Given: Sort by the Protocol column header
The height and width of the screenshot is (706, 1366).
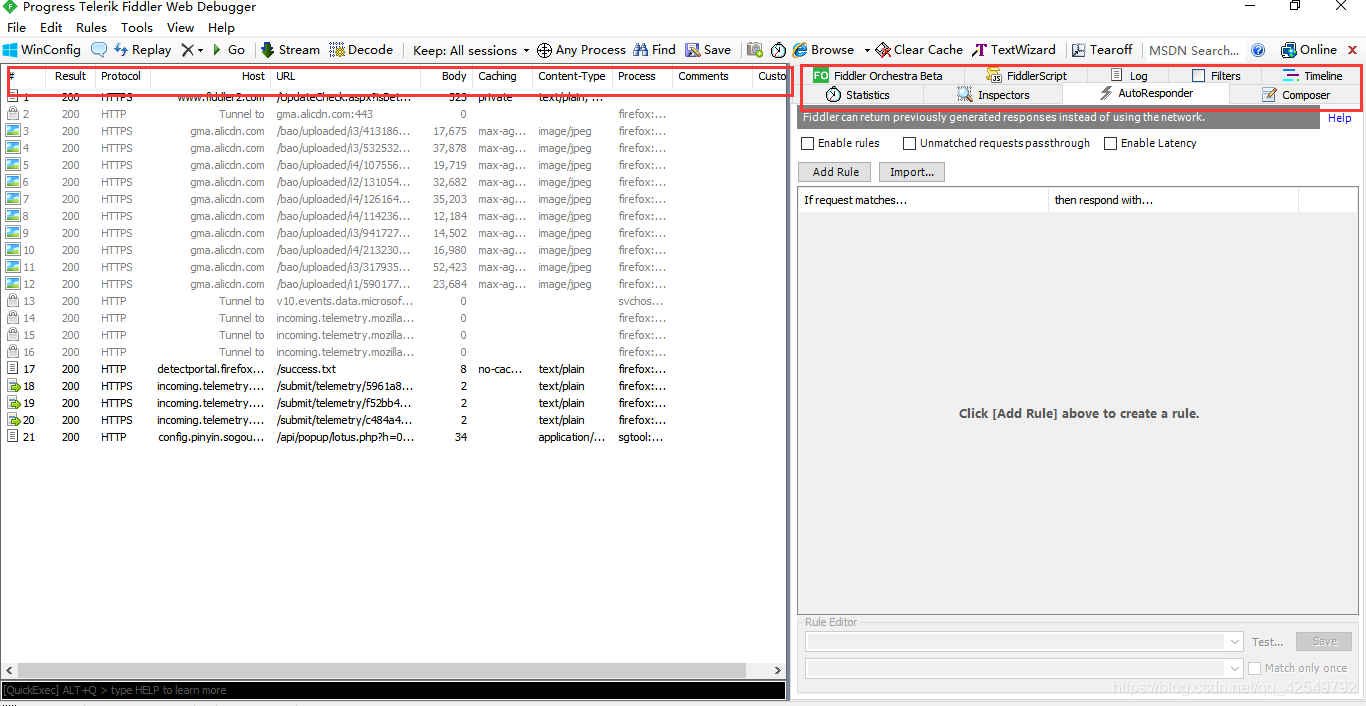Looking at the screenshot, I should click(x=121, y=76).
